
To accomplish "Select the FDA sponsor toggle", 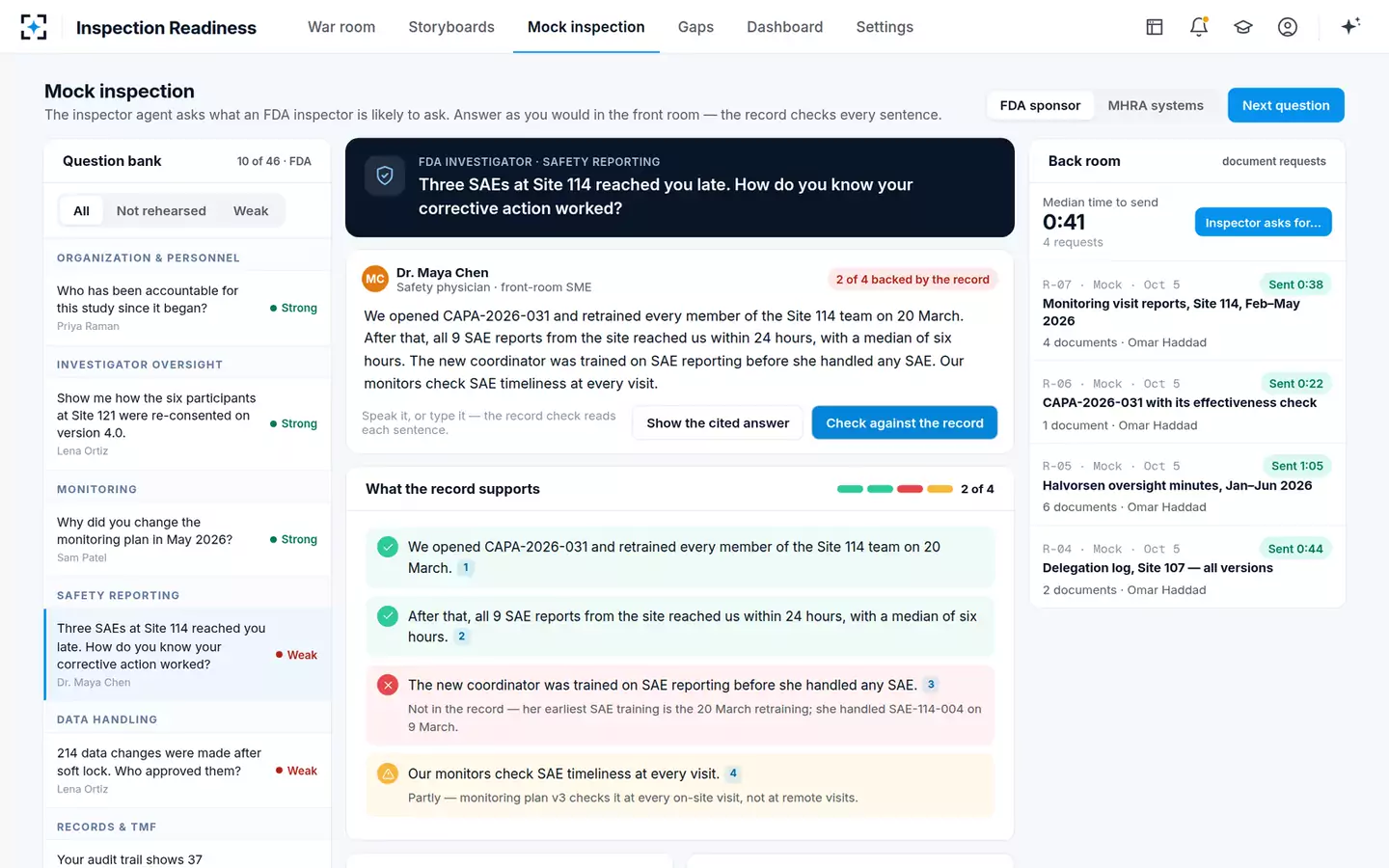I will click(x=1040, y=105).
